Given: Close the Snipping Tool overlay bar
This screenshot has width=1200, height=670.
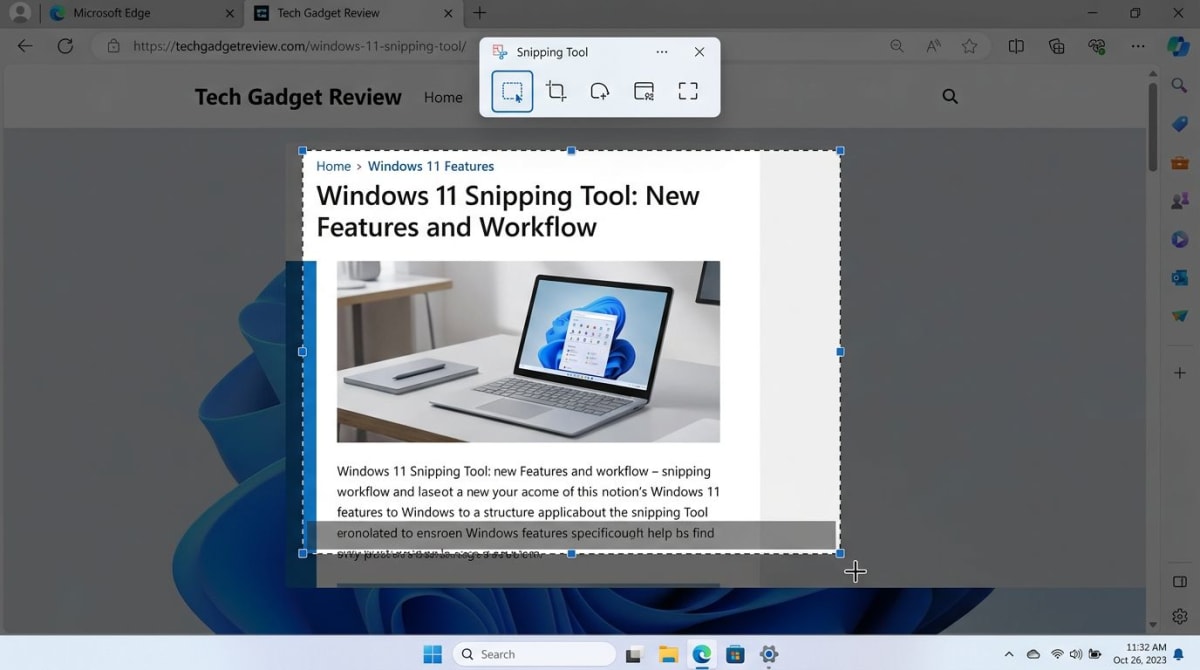Looking at the screenshot, I should [x=699, y=52].
